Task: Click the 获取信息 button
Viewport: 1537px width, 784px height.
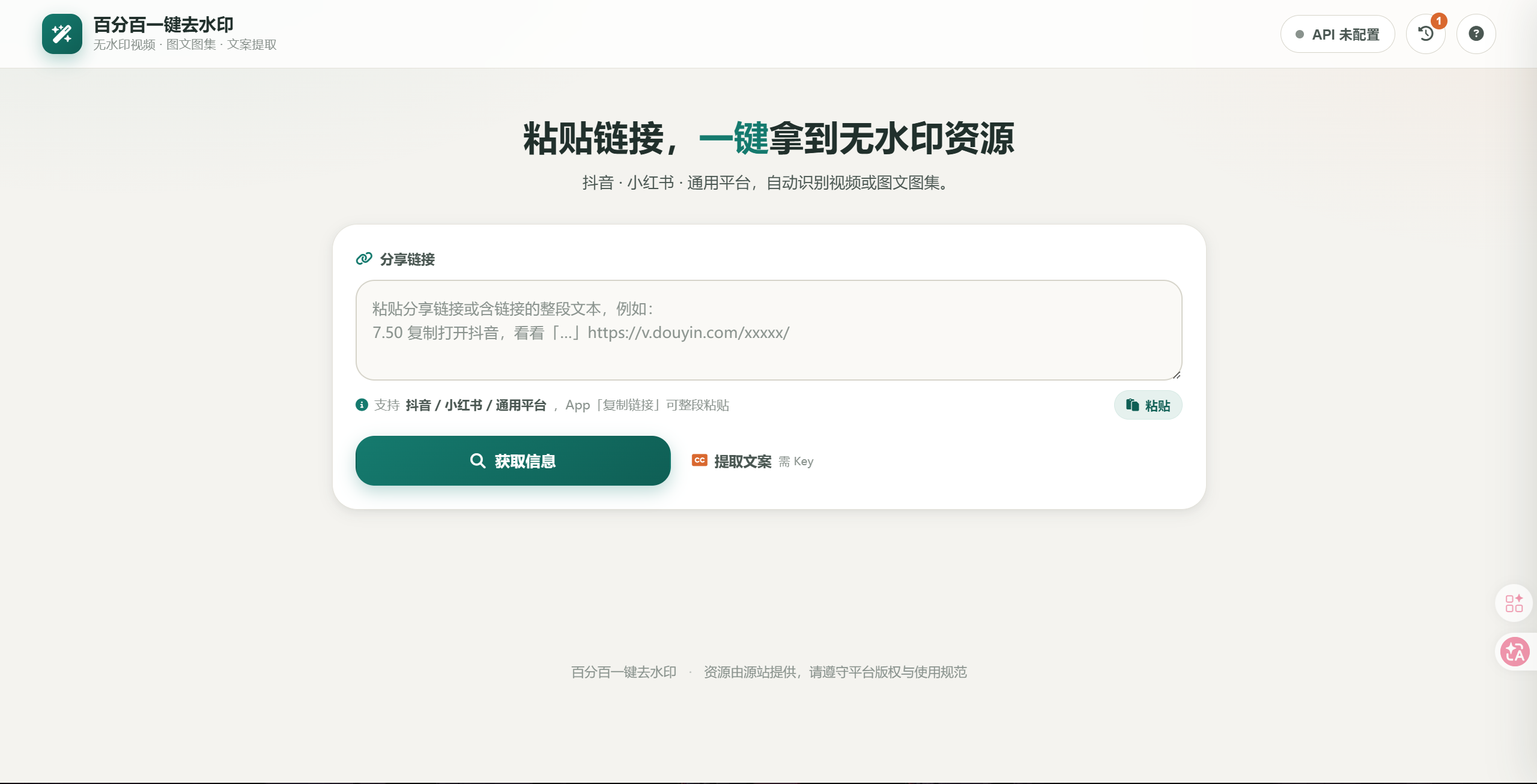Action: (513, 460)
